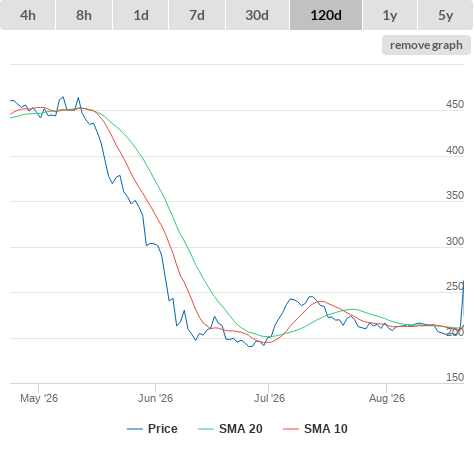Screen dimensions: 474x455
Task: Select the 4h time range tab
Action: [x=28, y=15]
